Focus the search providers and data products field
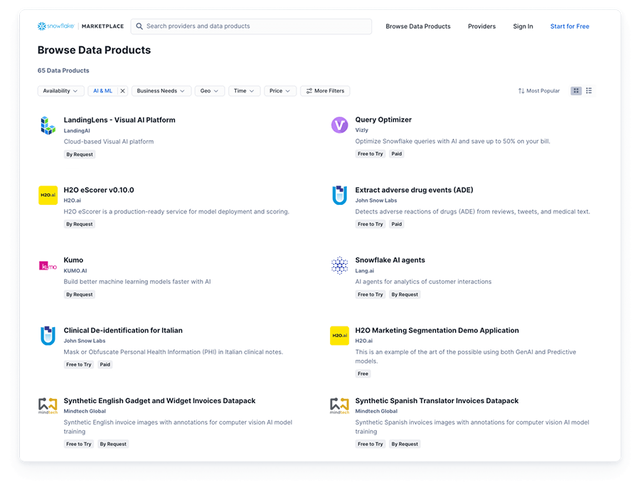Screen dimensions: 640x490 [251, 26]
